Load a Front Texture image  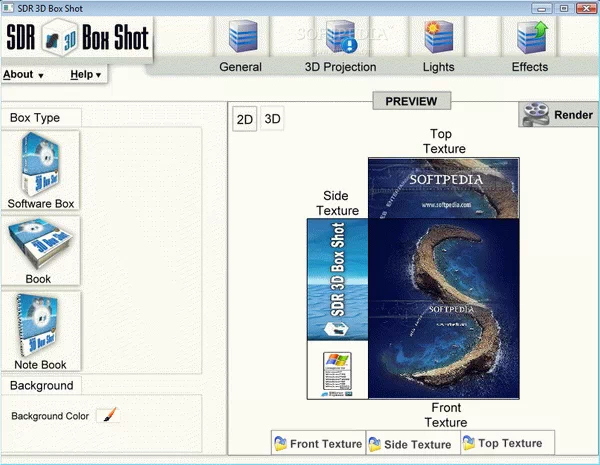point(318,444)
